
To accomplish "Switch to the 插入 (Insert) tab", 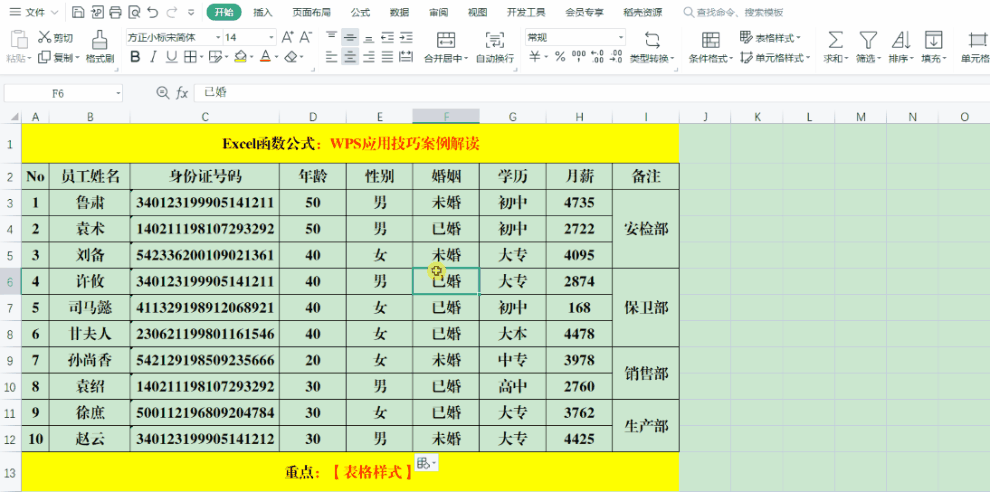I will (263, 13).
